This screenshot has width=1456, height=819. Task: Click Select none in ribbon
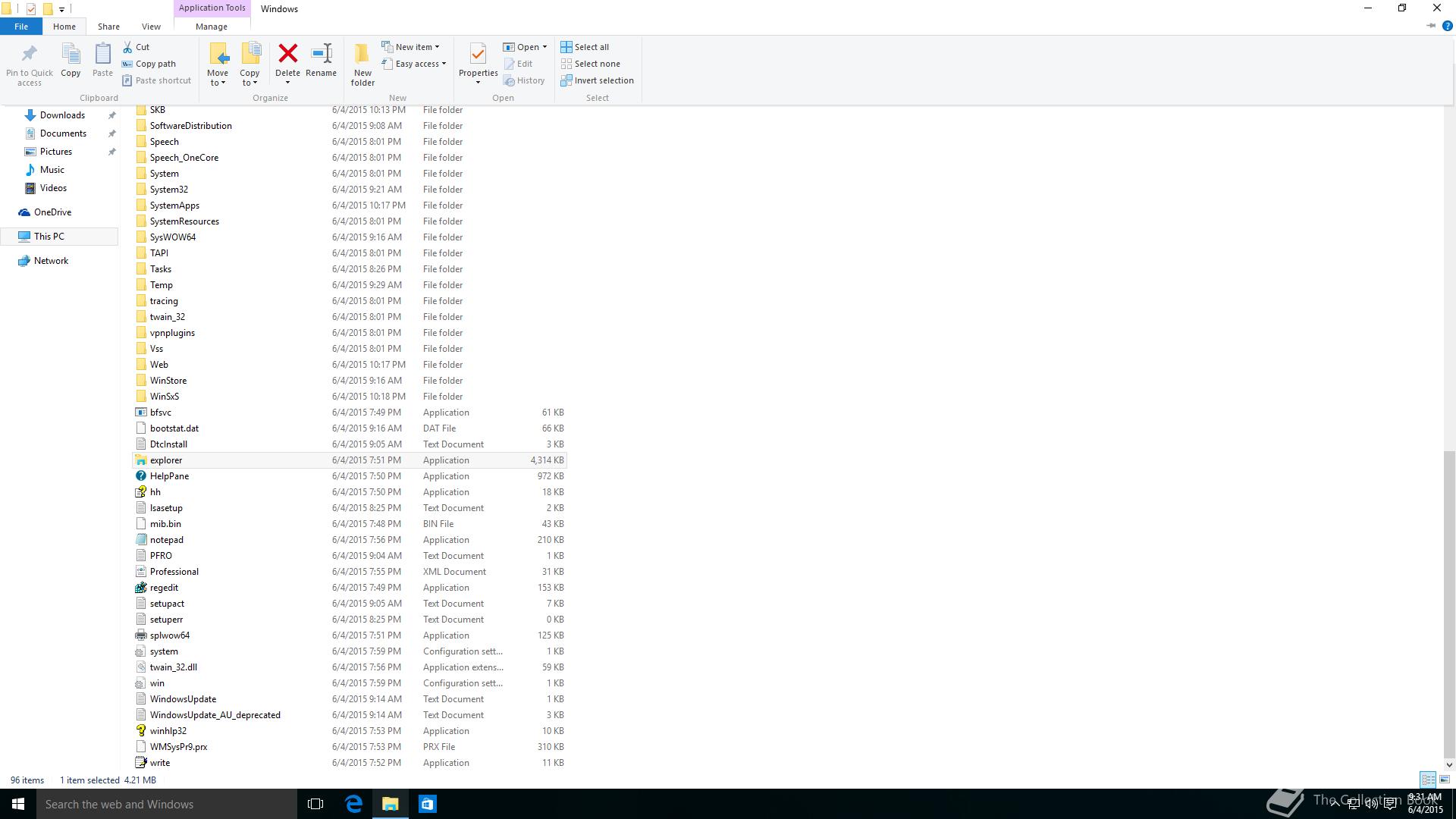[591, 64]
